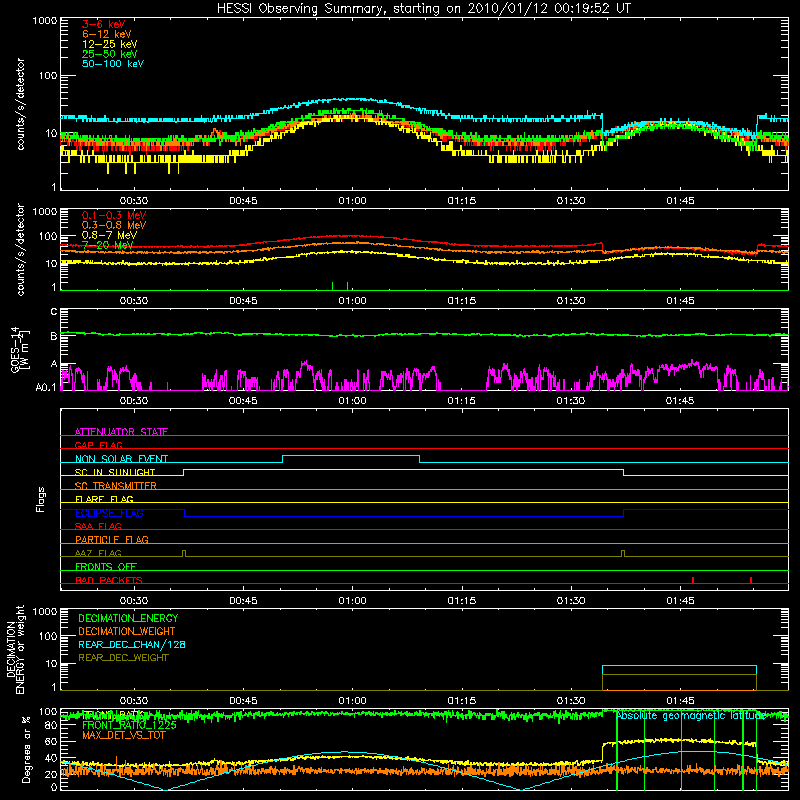
Task: Click the FLARE_FLAG label
Action: [x=104, y=499]
